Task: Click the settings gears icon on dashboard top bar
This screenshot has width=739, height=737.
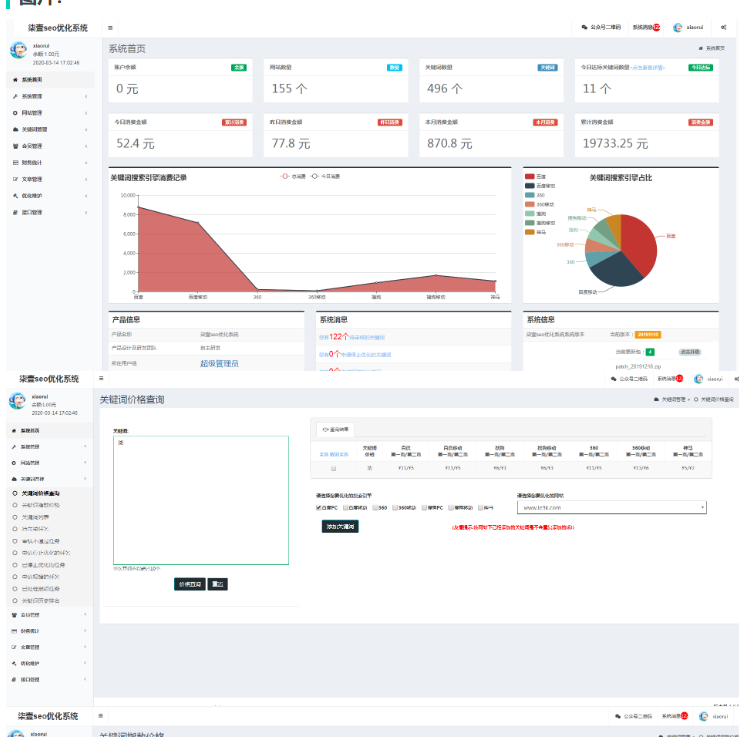Action: coord(724,28)
